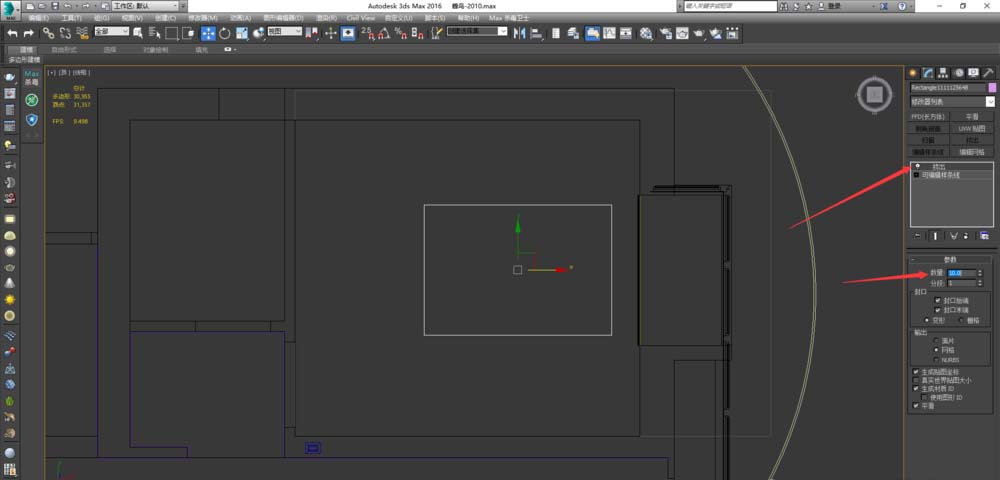Screen dimensions: 1000x480
Task: Open the 视图(V) menu
Action: coord(132,18)
